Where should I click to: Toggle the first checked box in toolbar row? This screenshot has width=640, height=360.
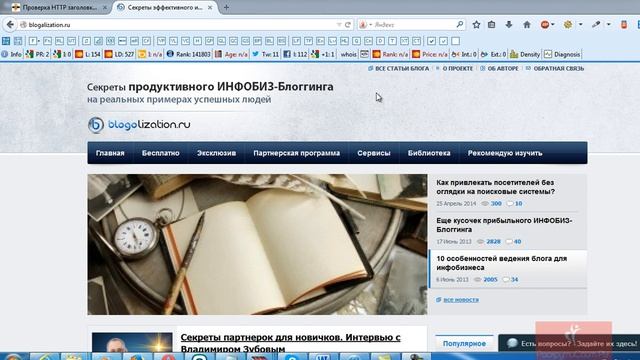point(431,41)
